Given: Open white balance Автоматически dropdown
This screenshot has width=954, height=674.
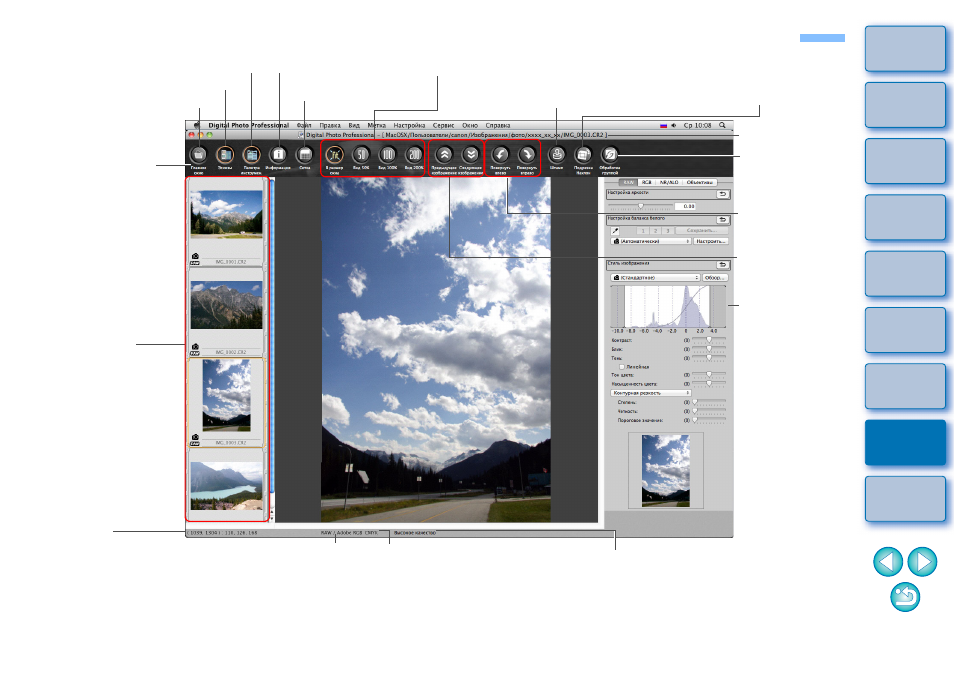Looking at the screenshot, I should click(651, 241).
